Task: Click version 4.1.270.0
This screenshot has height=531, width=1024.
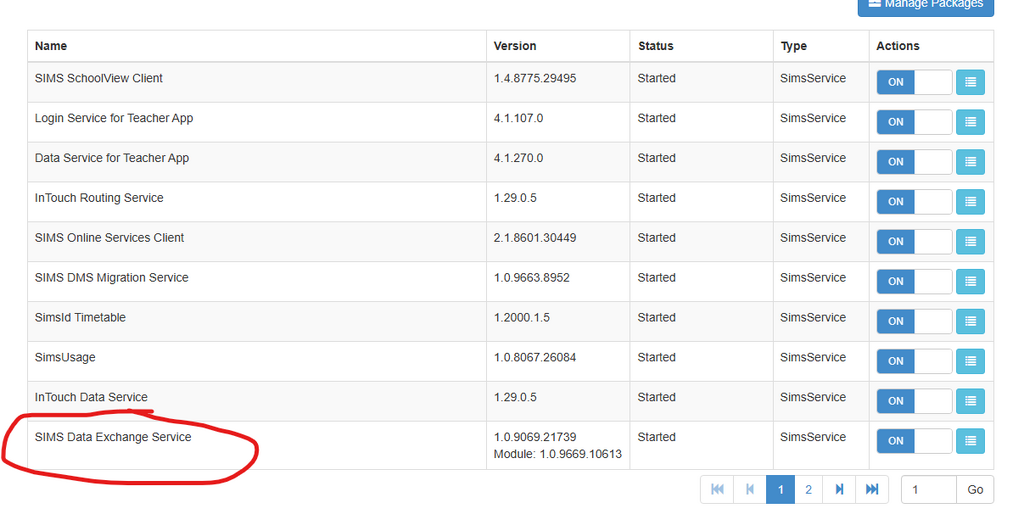Action: click(x=519, y=158)
